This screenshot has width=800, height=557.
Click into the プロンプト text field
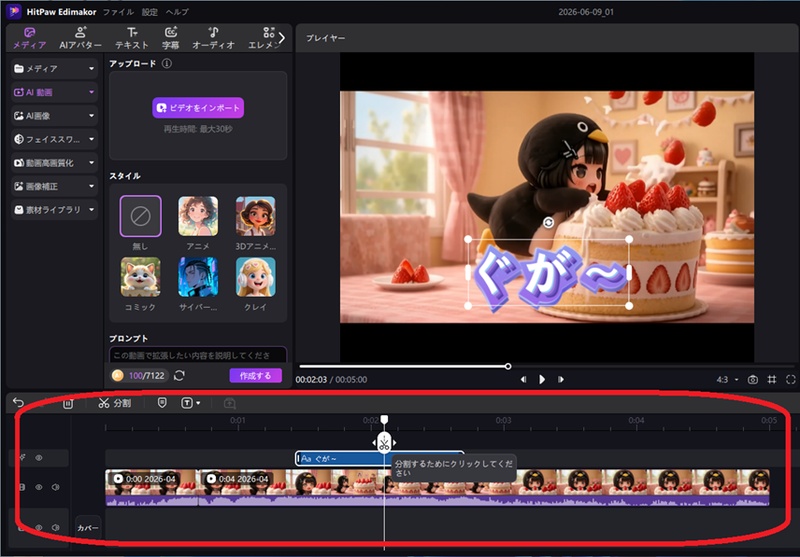(x=198, y=355)
